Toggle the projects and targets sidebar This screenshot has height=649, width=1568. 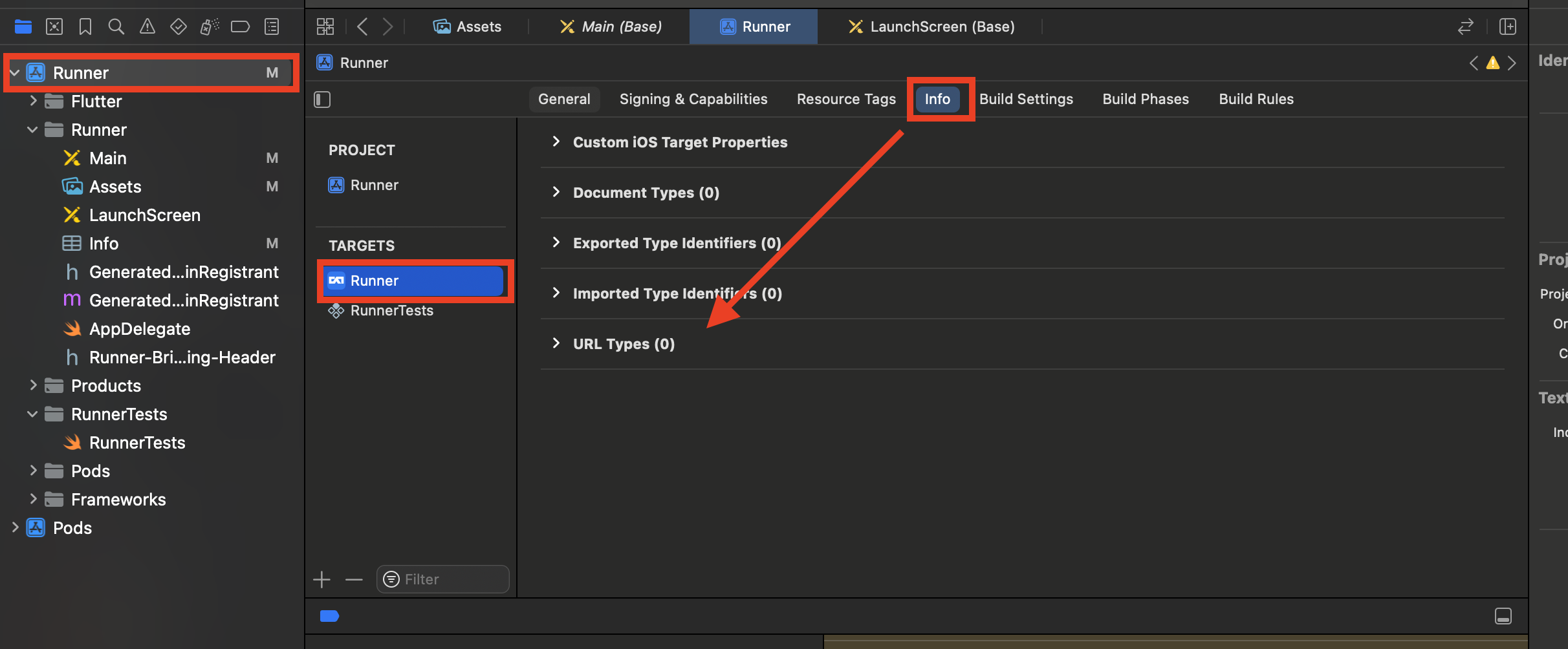point(322,100)
